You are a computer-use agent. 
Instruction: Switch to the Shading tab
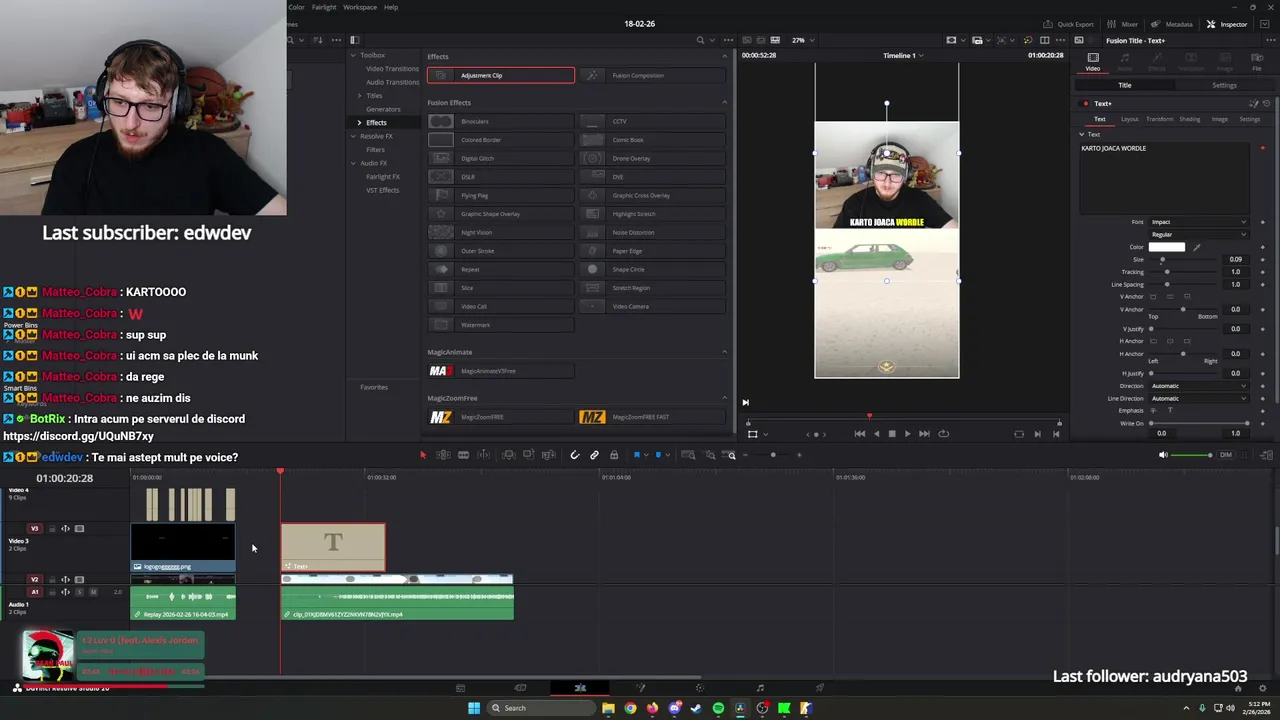pyautogui.click(x=1189, y=119)
